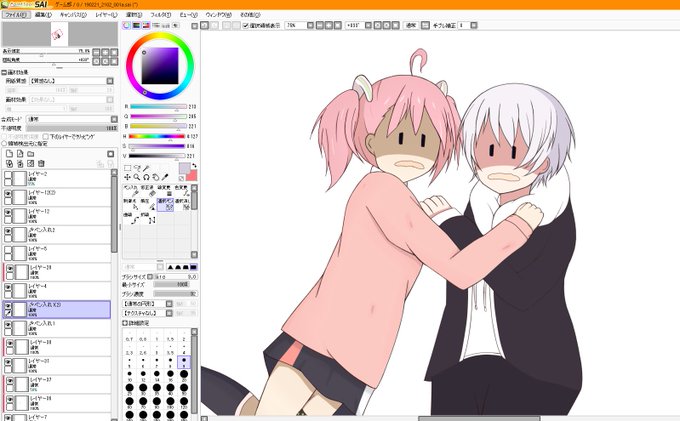Show hidden layer レイヤー5
680x421 pixels.
pos(8,250)
